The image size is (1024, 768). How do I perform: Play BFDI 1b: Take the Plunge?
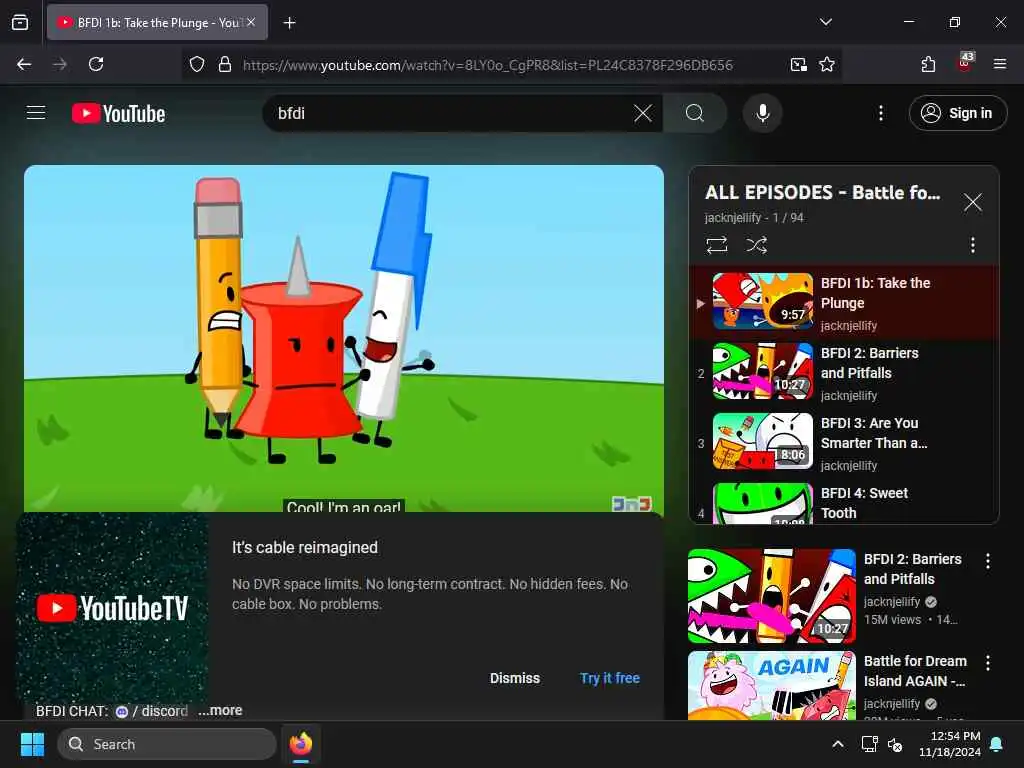pos(844,302)
